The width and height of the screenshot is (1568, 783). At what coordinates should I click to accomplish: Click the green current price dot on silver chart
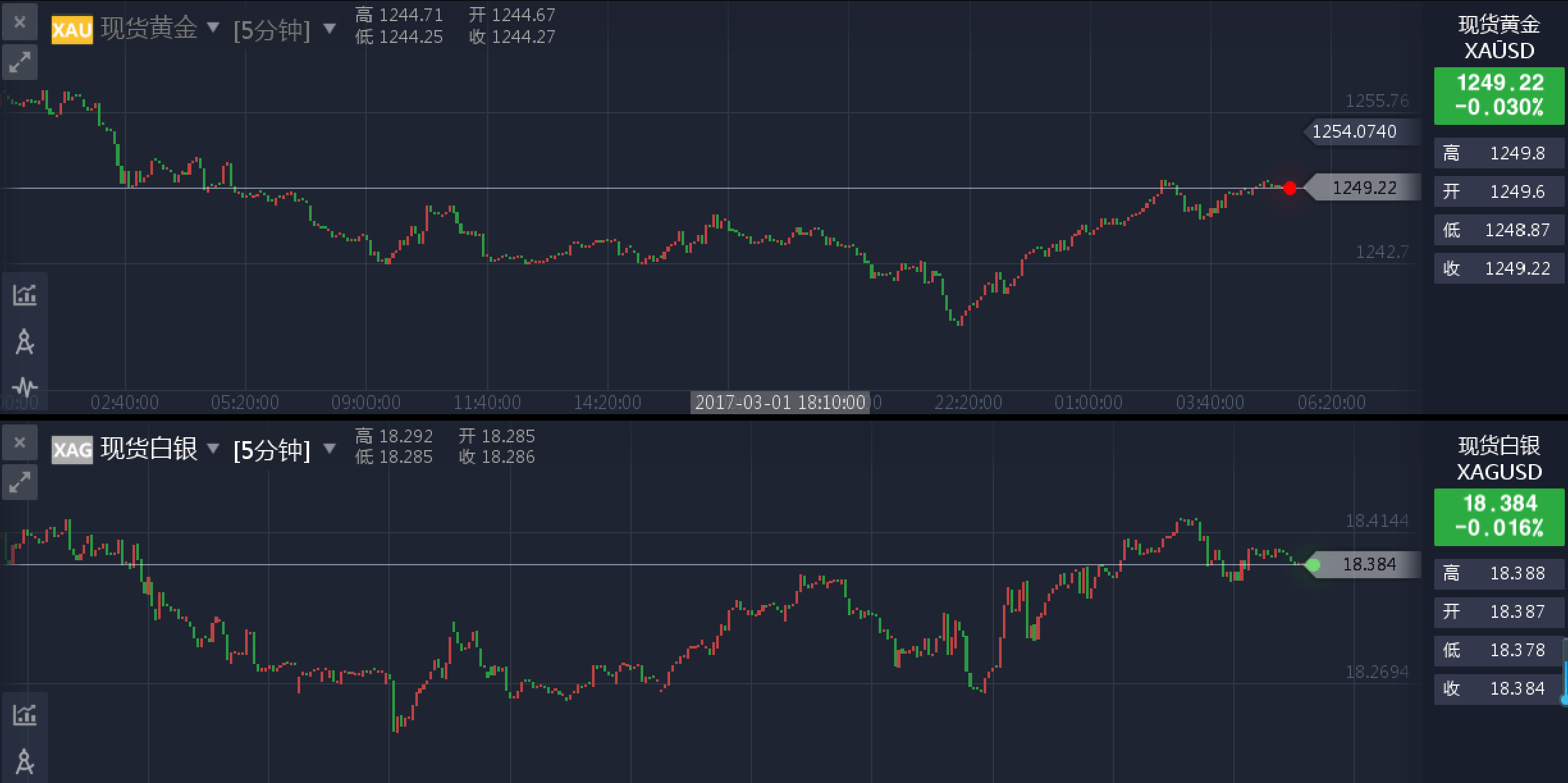[x=1313, y=565]
